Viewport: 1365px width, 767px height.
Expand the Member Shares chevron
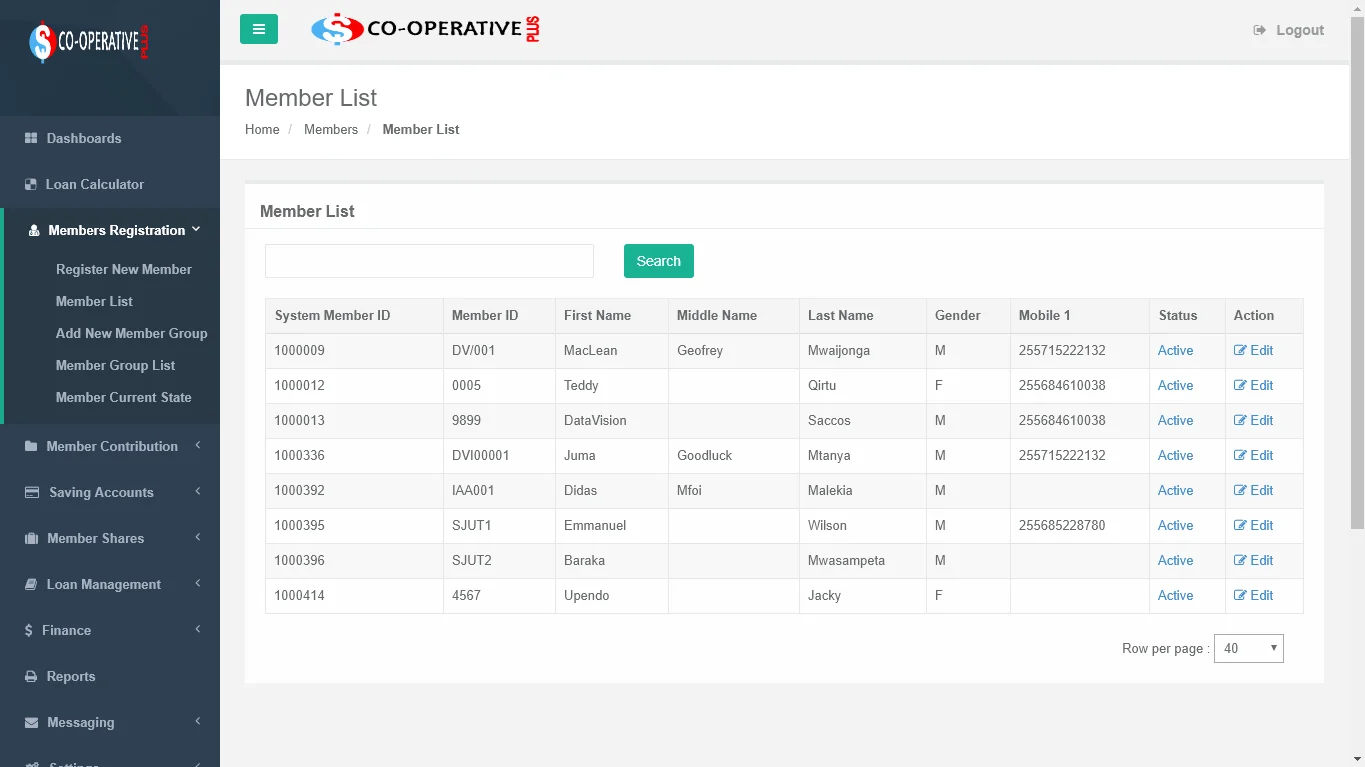pos(198,537)
